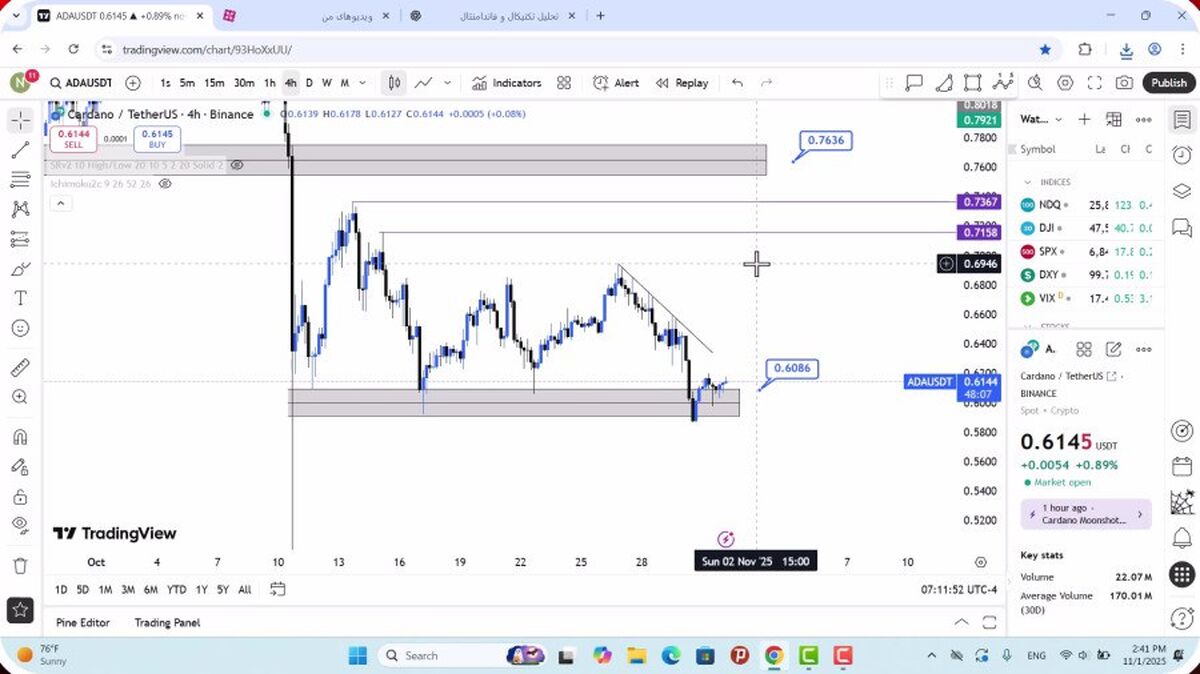Click the 07:11:52 UTC-4 timezone selector
The image size is (1200, 674).
959,590
